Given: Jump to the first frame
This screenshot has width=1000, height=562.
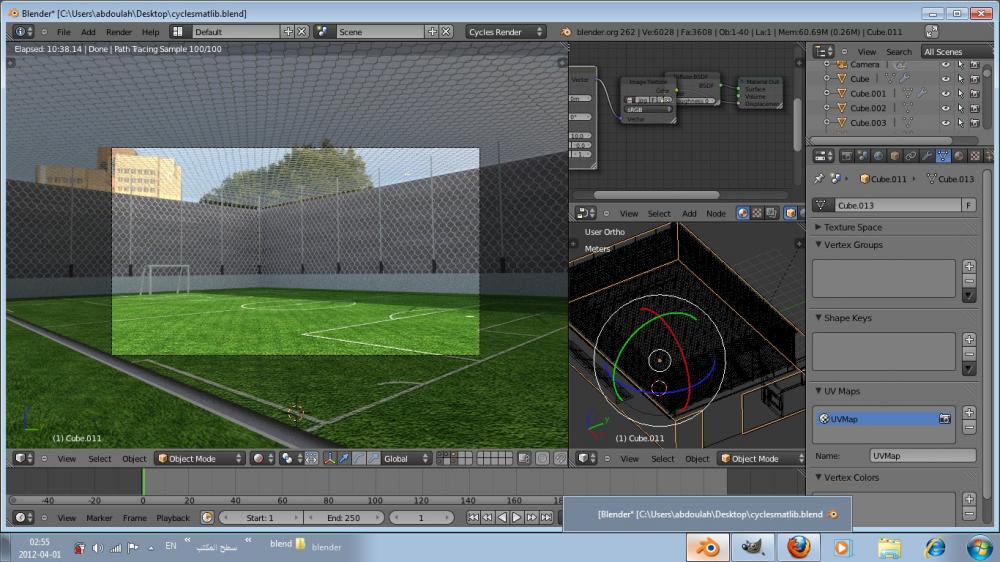Looking at the screenshot, I should [x=473, y=517].
